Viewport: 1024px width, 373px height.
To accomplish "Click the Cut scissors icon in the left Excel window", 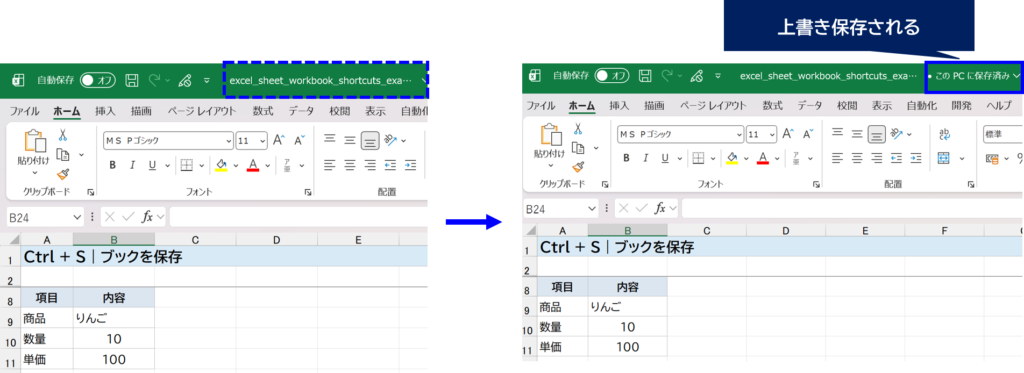I will click(x=63, y=135).
